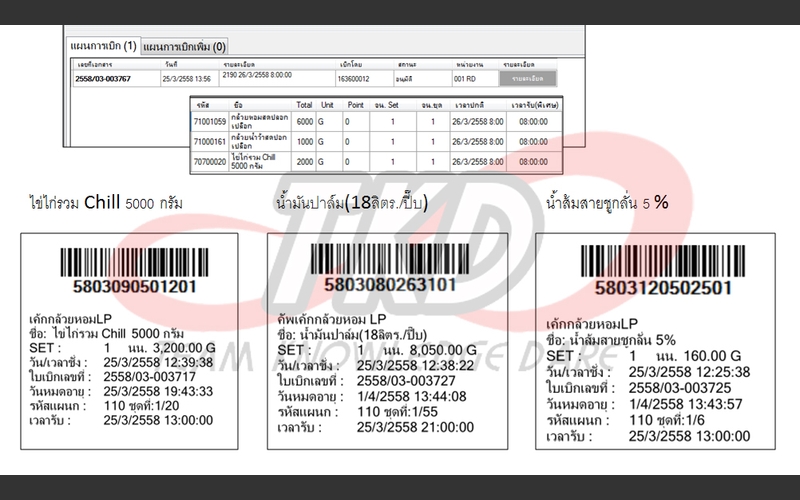Image resolution: width=800 pixels, height=500 pixels.
Task: Click label title คัพเค้กกล้วยหอม LP
Action: click(332, 319)
